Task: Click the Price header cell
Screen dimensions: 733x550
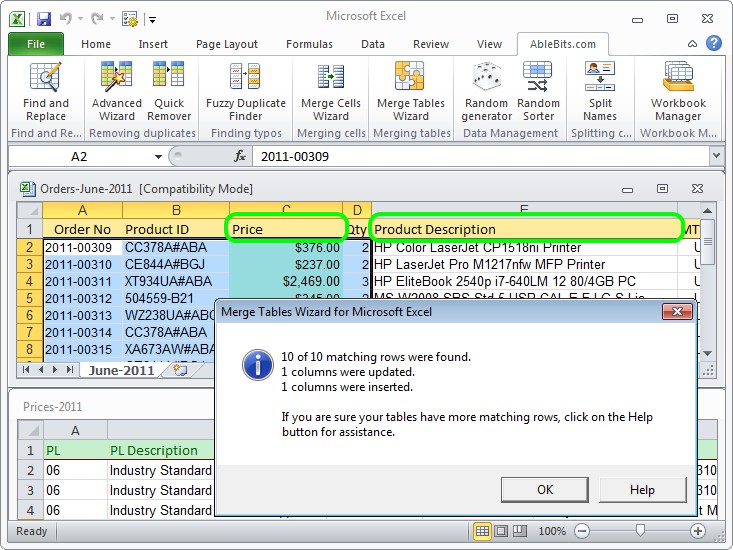Action: [x=286, y=229]
